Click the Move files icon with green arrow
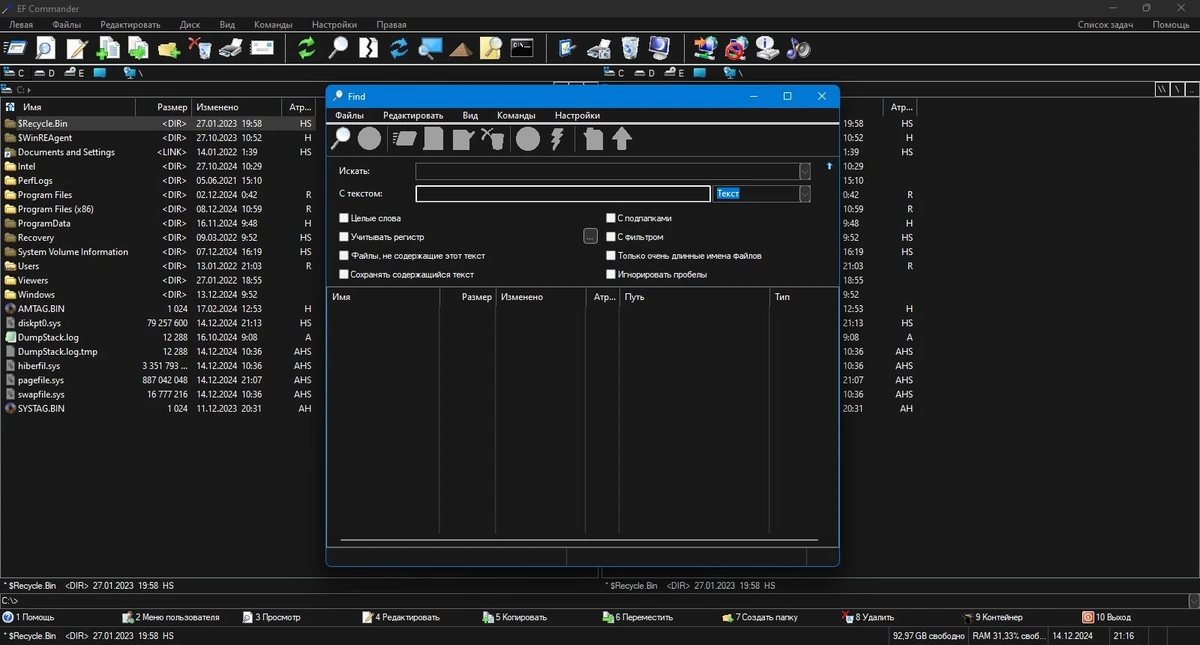Screen dimensions: 1200x645 pos(138,47)
